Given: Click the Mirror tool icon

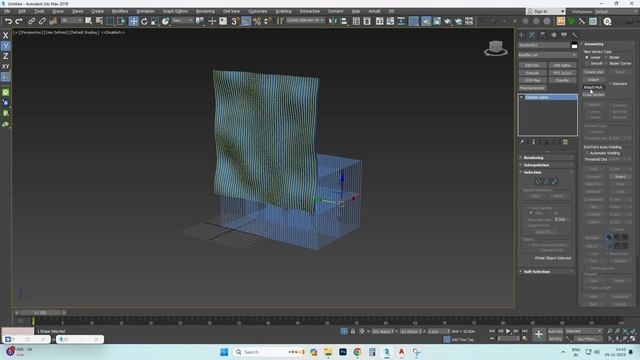Looking at the screenshot, I should pos(333,21).
